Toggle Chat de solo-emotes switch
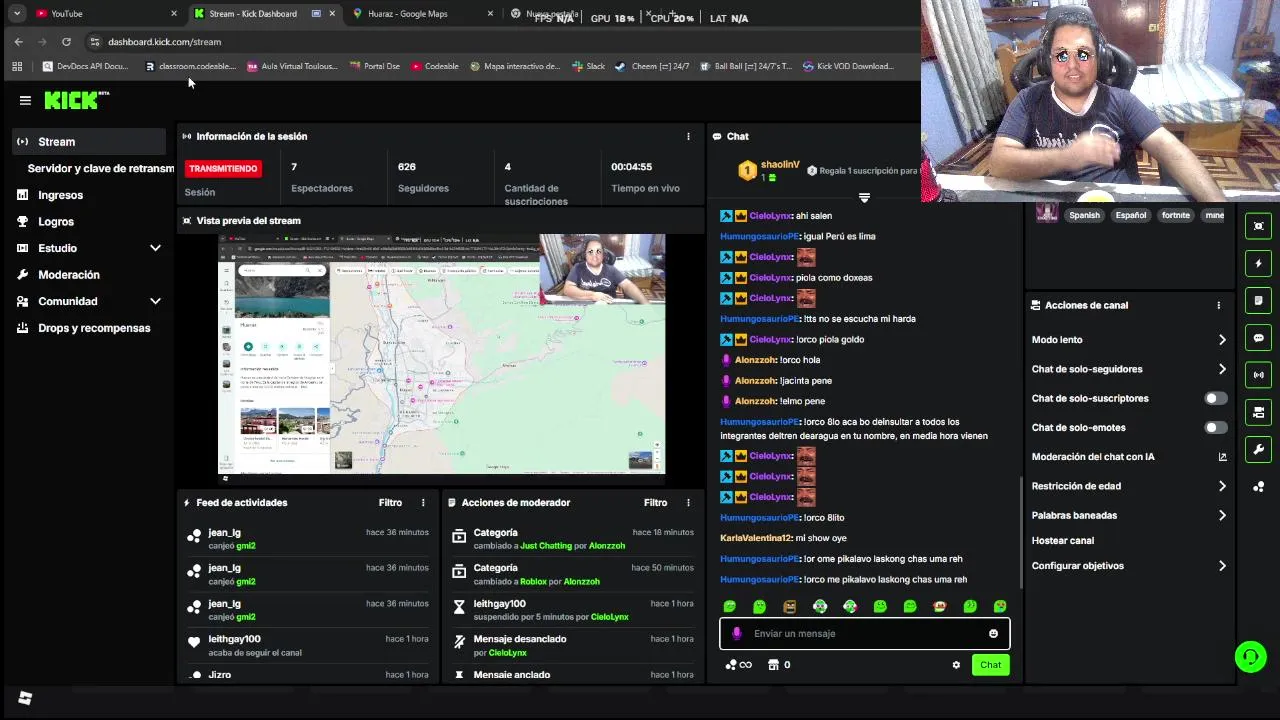The width and height of the screenshot is (1280, 720). pyautogui.click(x=1215, y=427)
